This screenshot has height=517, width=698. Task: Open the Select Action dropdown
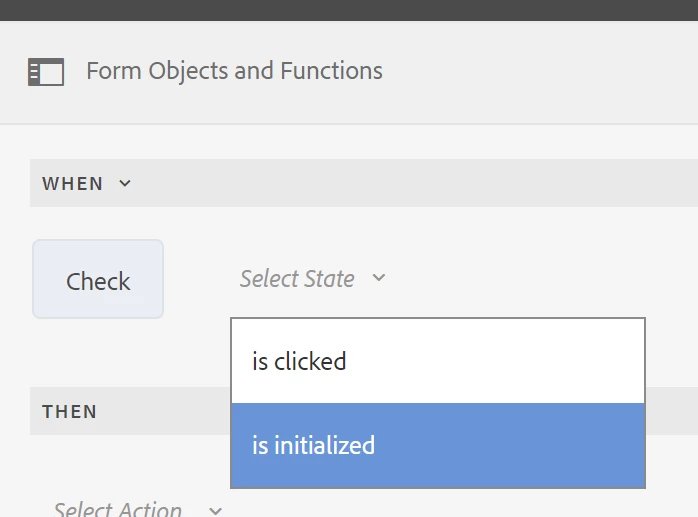(118, 509)
